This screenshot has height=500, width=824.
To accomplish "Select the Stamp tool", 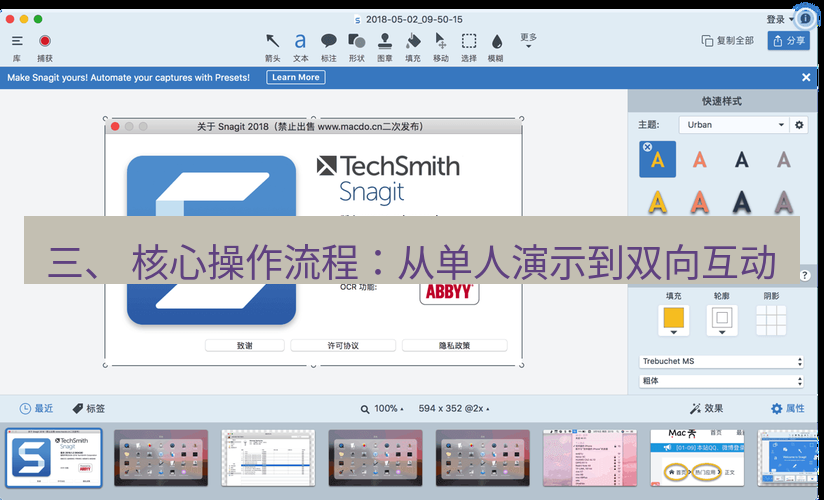I will [385, 41].
